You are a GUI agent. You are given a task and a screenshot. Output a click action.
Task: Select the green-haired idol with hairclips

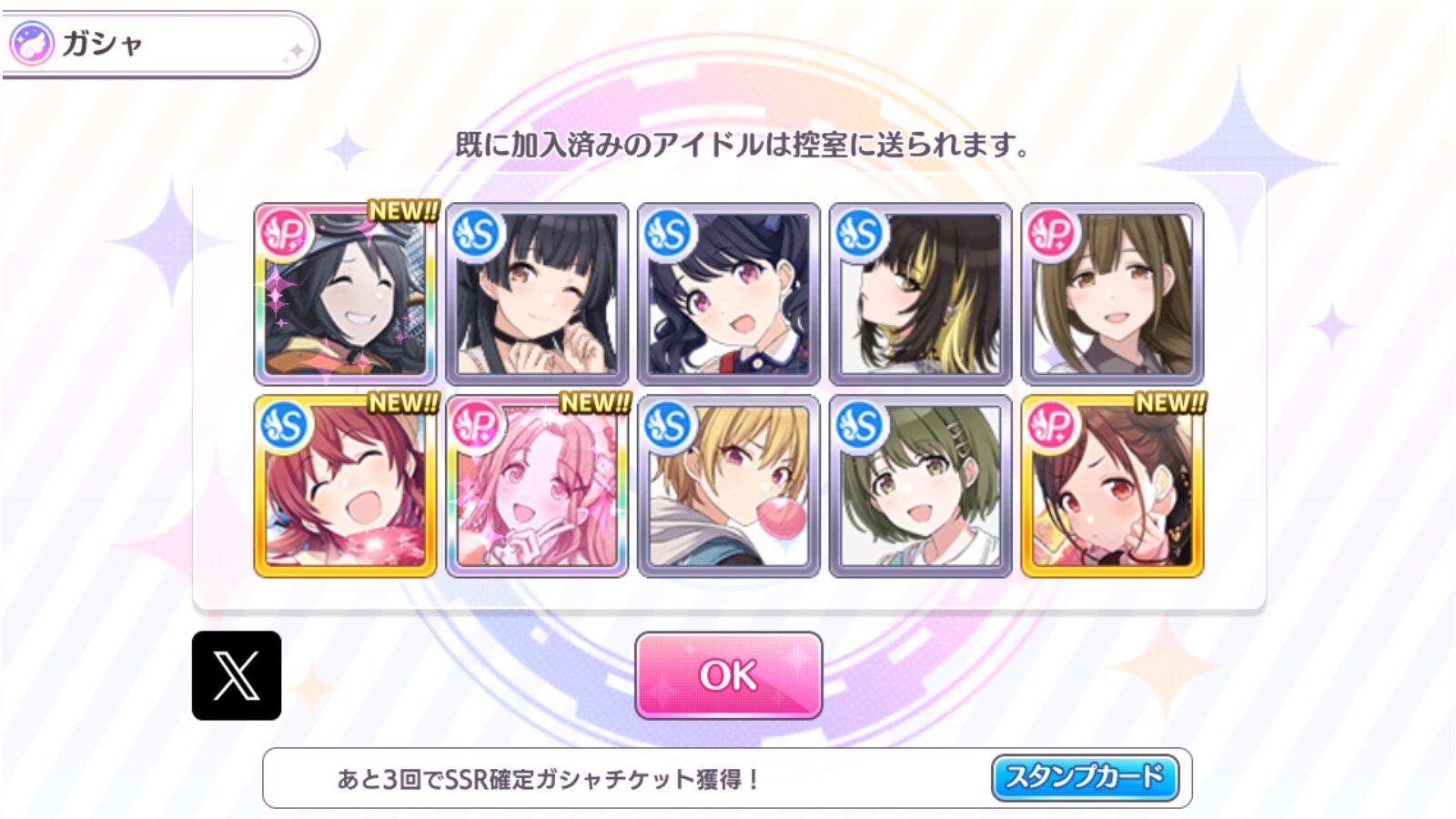(x=921, y=486)
